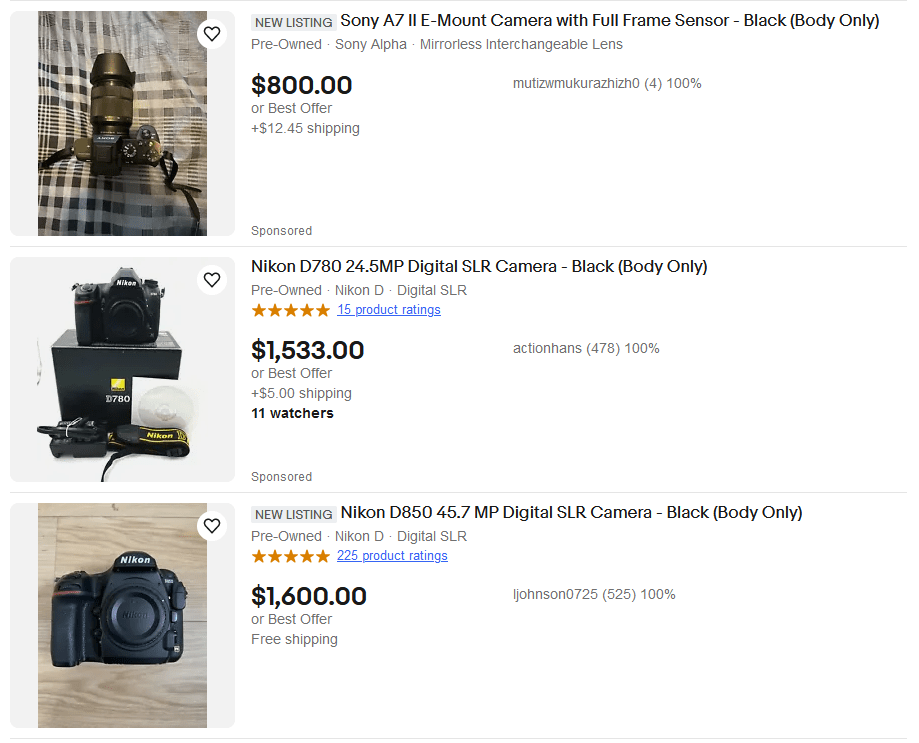Click seller ljohnson0725 feedback info
Image resolution: width=919 pixels, height=743 pixels.
(594, 595)
